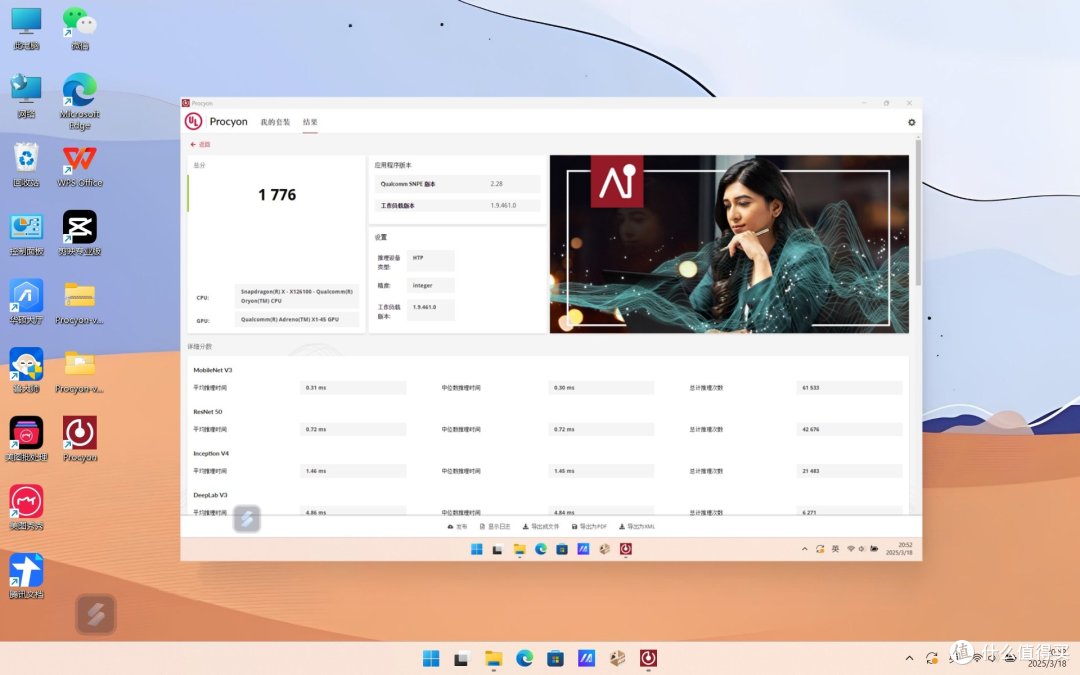Image resolution: width=1080 pixels, height=675 pixels.
Task: Select the 21 483 inference count value
Action: coord(849,471)
